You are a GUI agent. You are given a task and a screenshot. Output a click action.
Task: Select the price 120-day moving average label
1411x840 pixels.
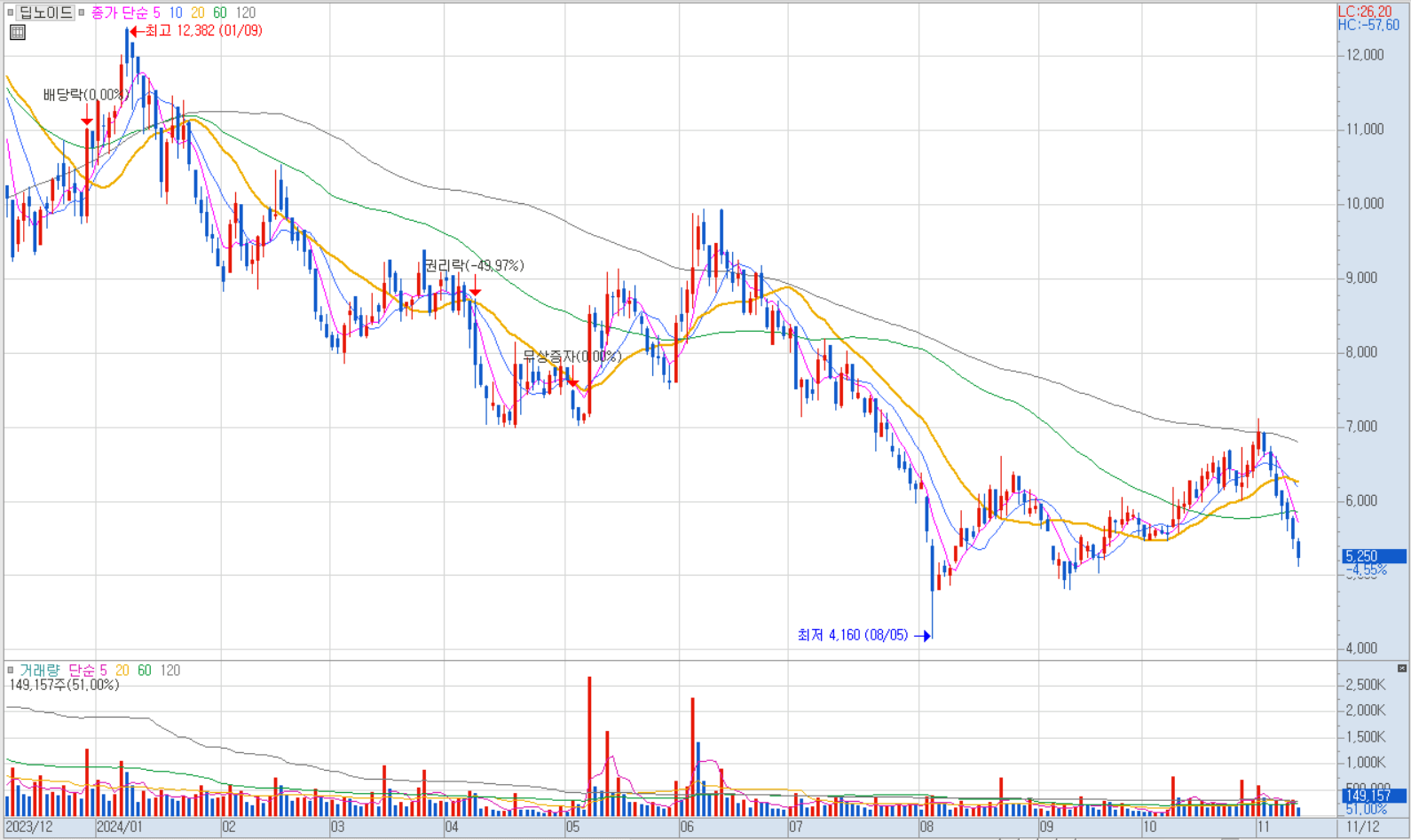[x=245, y=12]
